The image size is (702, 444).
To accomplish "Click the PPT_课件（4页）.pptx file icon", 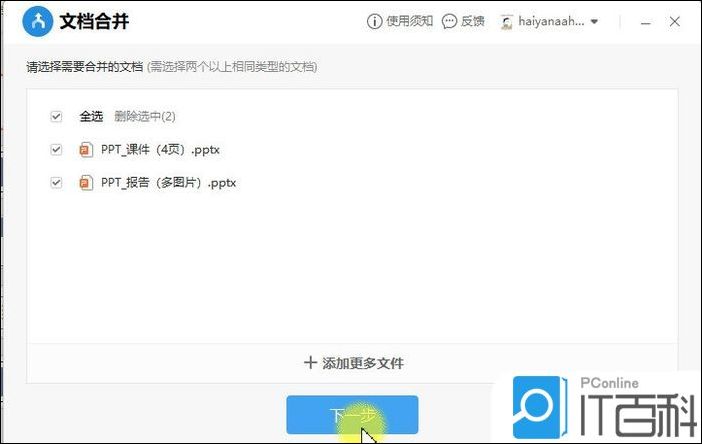I will point(86,149).
